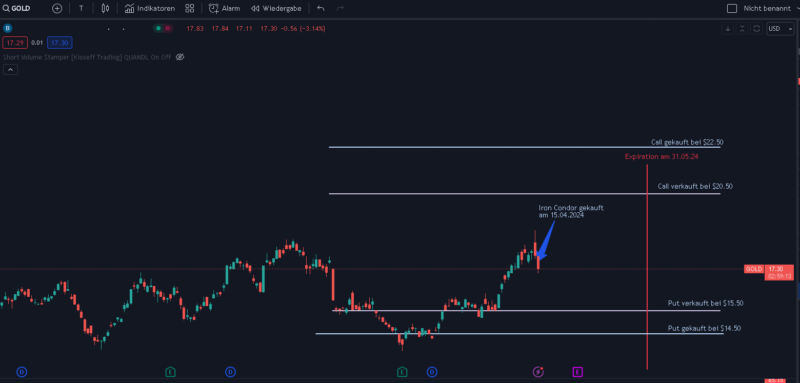Click the blue 17.30 buy button
The width and height of the screenshot is (800, 383).
point(60,43)
